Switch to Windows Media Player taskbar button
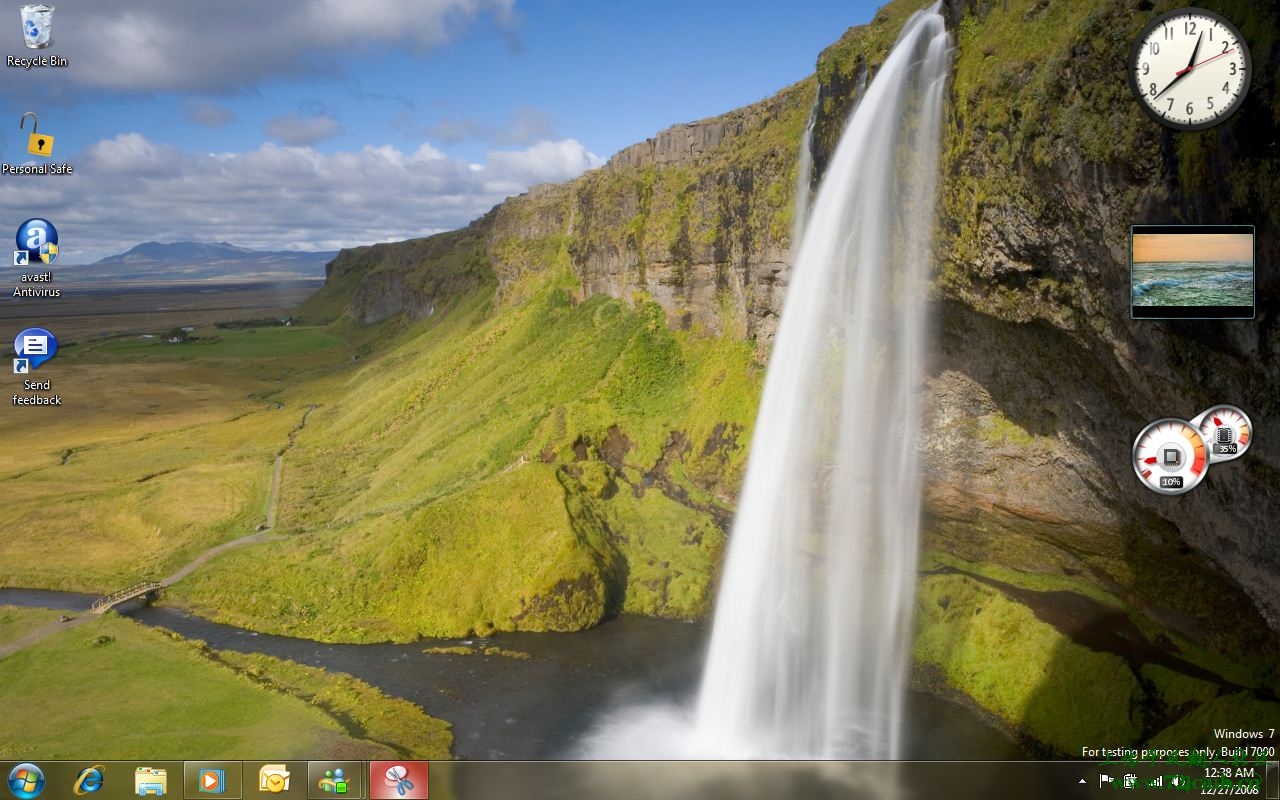This screenshot has width=1280, height=800. click(x=213, y=780)
